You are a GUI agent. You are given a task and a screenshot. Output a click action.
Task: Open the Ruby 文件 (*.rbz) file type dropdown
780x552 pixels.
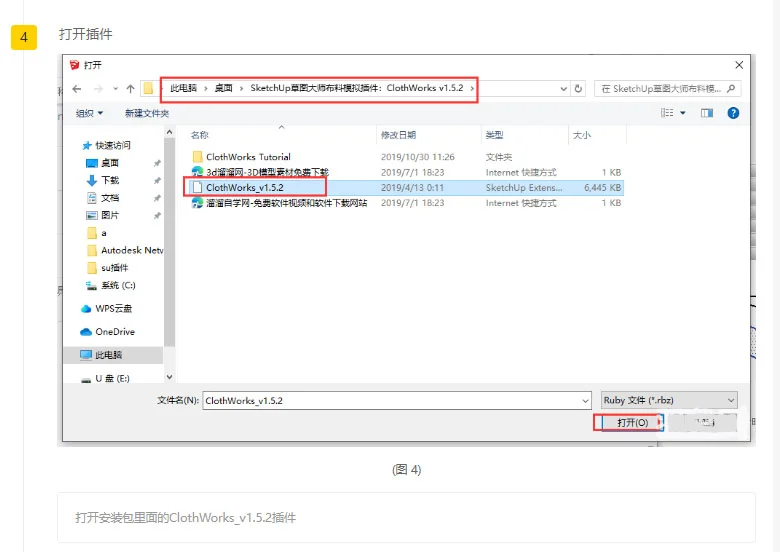[669, 400]
